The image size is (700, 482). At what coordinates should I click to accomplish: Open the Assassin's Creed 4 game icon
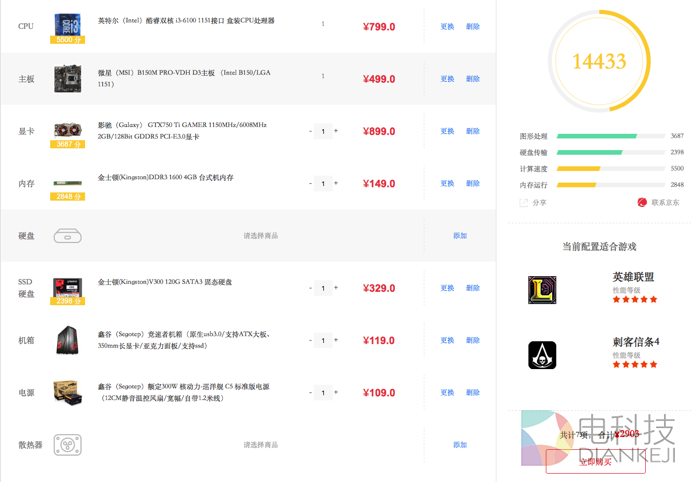(x=542, y=355)
